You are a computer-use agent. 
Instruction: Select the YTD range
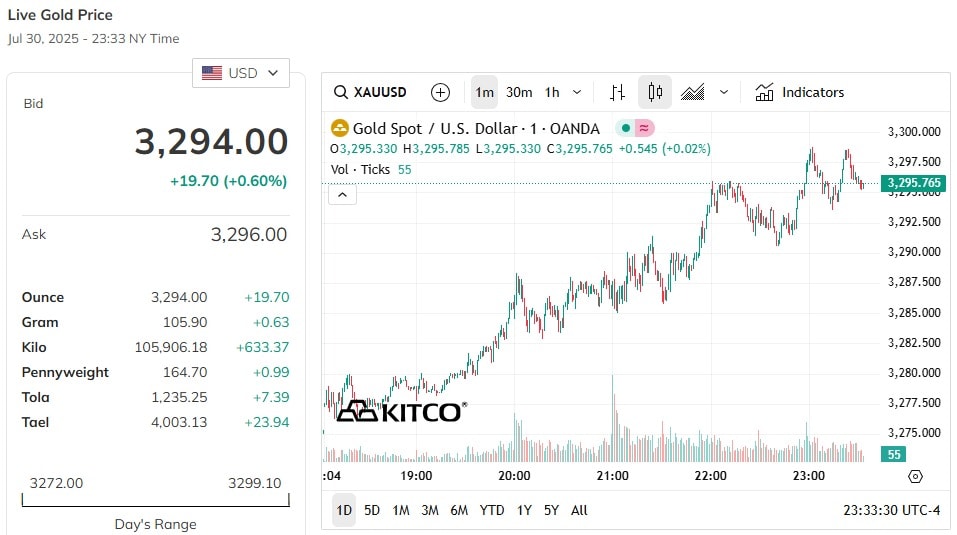(x=492, y=510)
